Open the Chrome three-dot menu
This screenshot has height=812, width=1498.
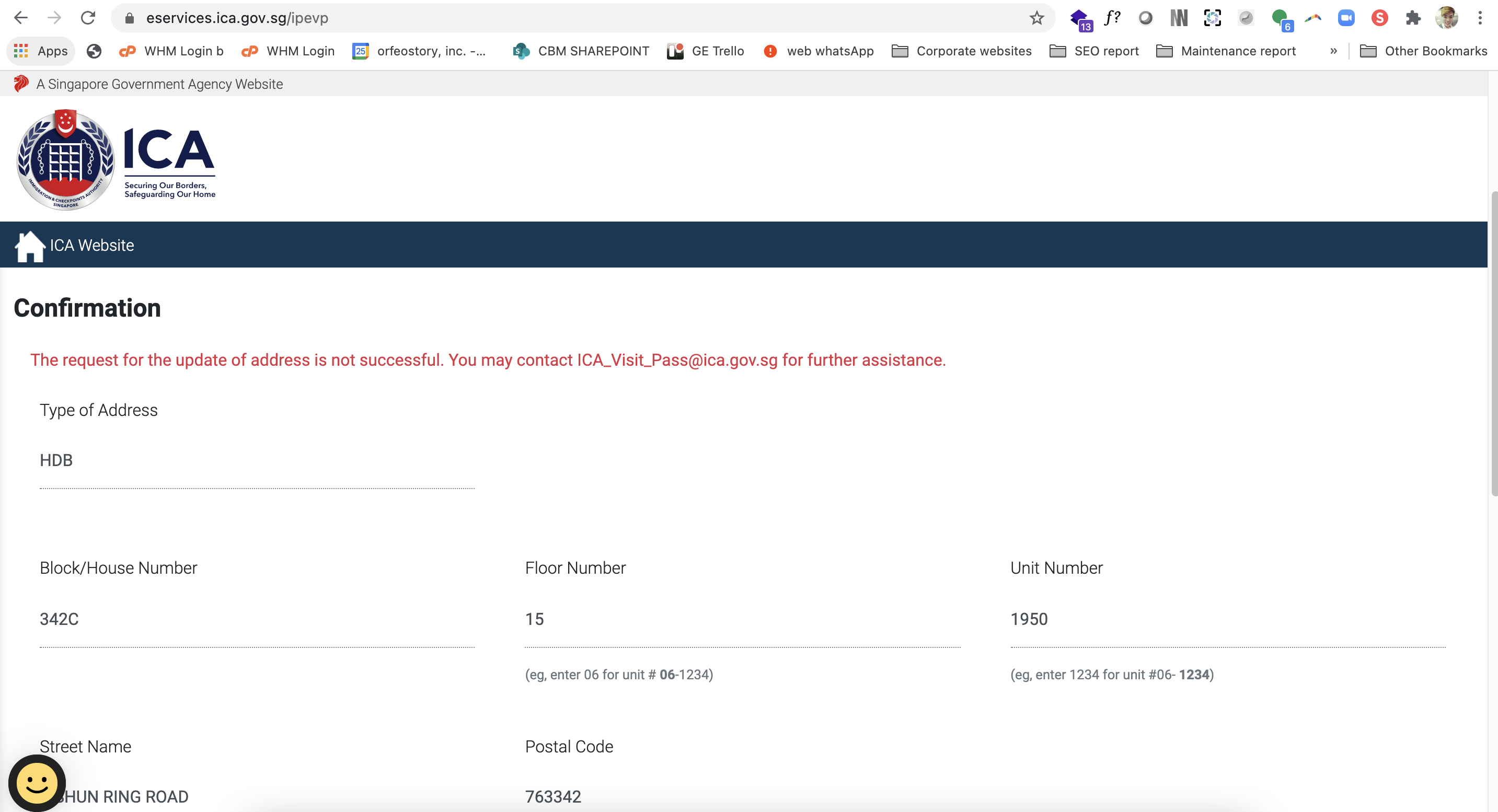[1480, 18]
